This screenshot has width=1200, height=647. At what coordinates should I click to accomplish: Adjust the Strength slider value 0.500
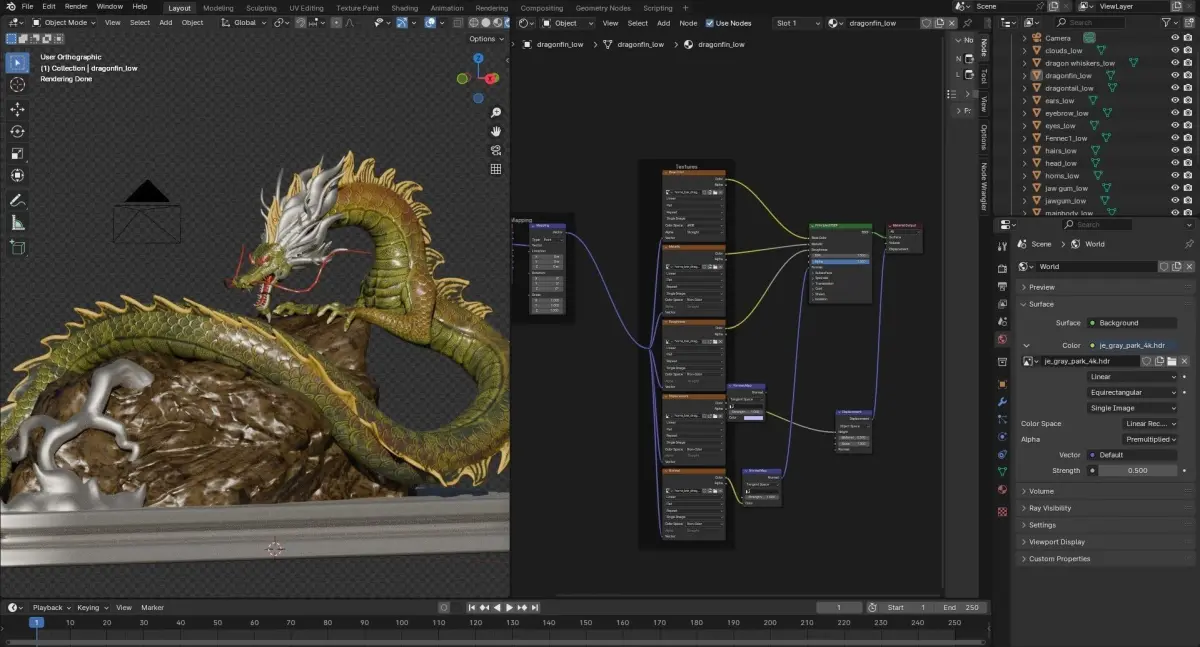tap(1137, 470)
